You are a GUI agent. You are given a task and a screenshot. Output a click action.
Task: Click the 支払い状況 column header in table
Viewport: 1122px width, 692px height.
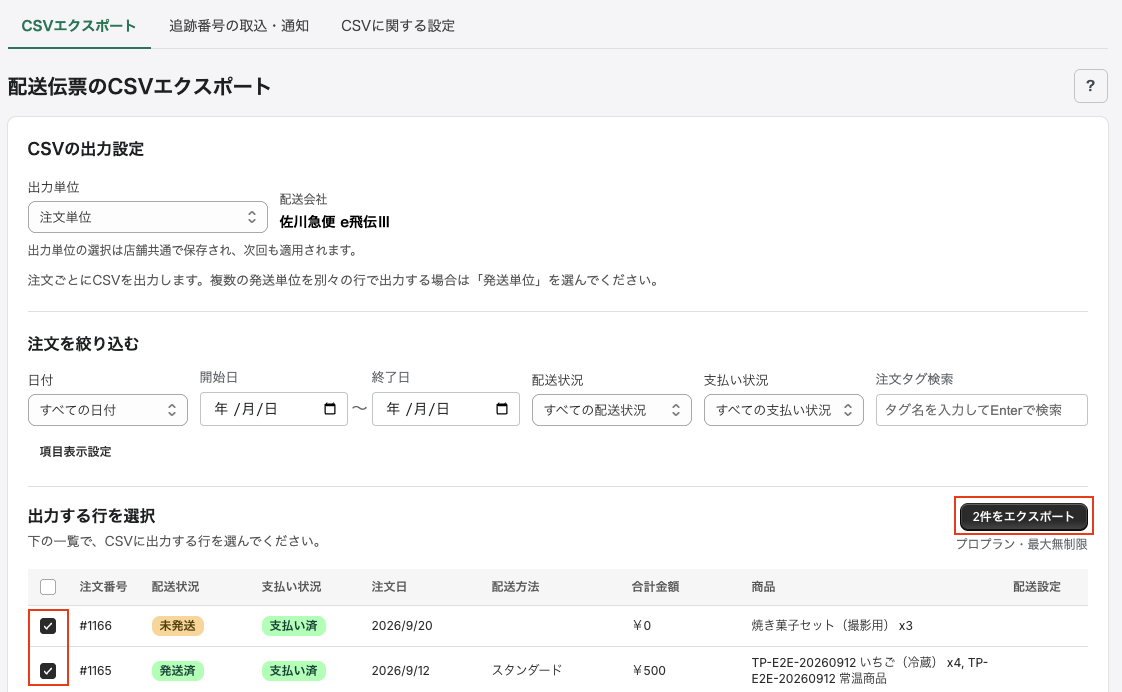[291, 587]
